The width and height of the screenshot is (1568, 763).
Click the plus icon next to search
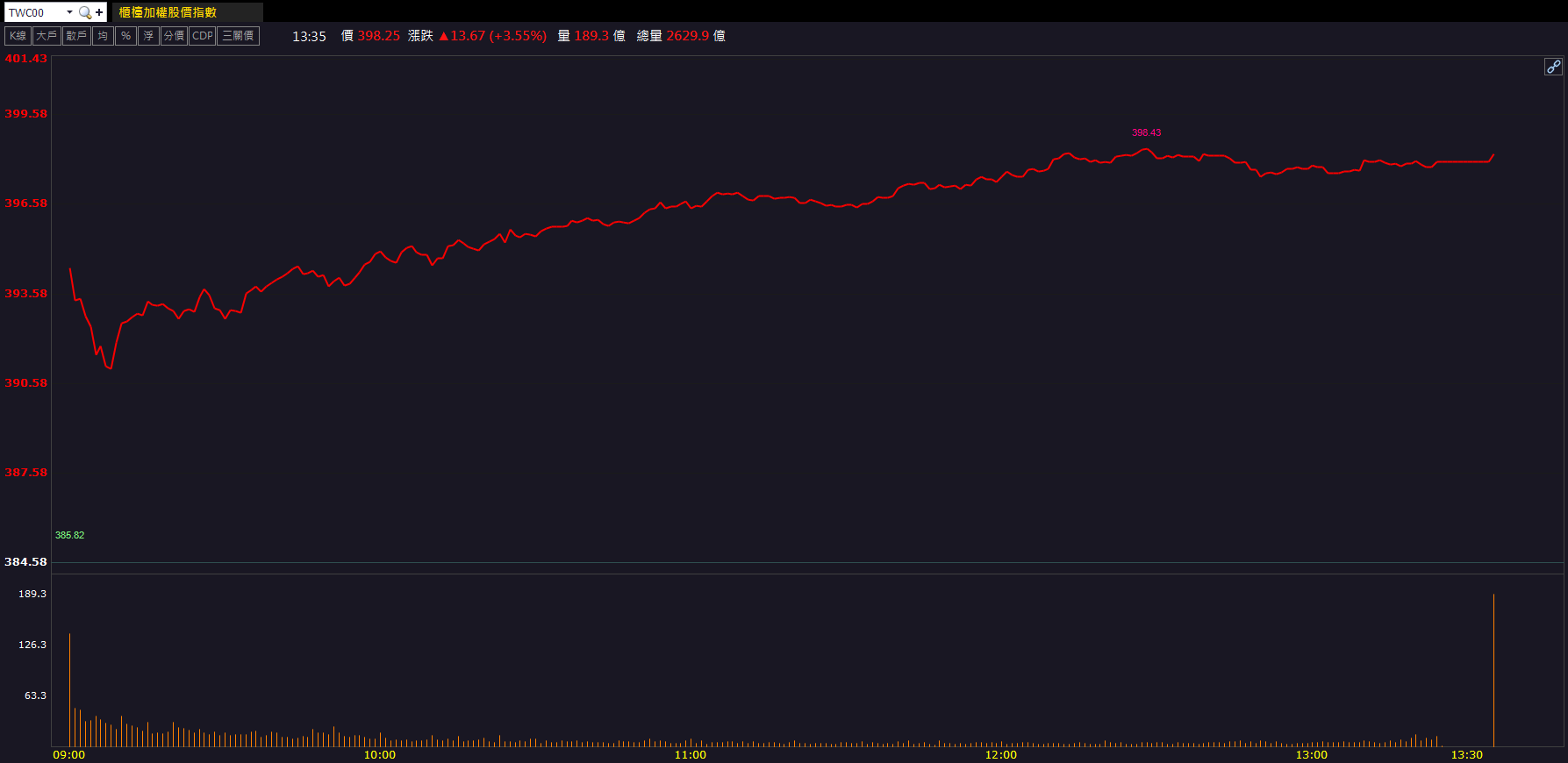point(99,12)
